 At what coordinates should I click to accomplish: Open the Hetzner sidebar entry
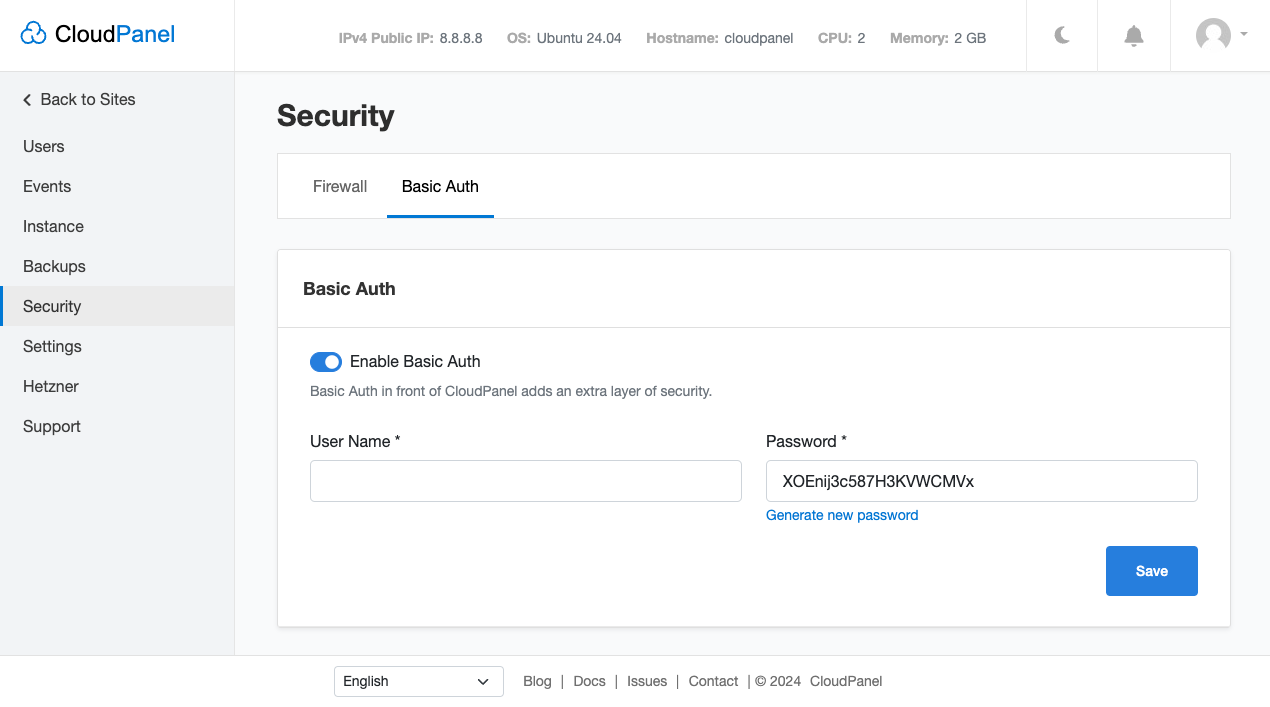point(50,386)
